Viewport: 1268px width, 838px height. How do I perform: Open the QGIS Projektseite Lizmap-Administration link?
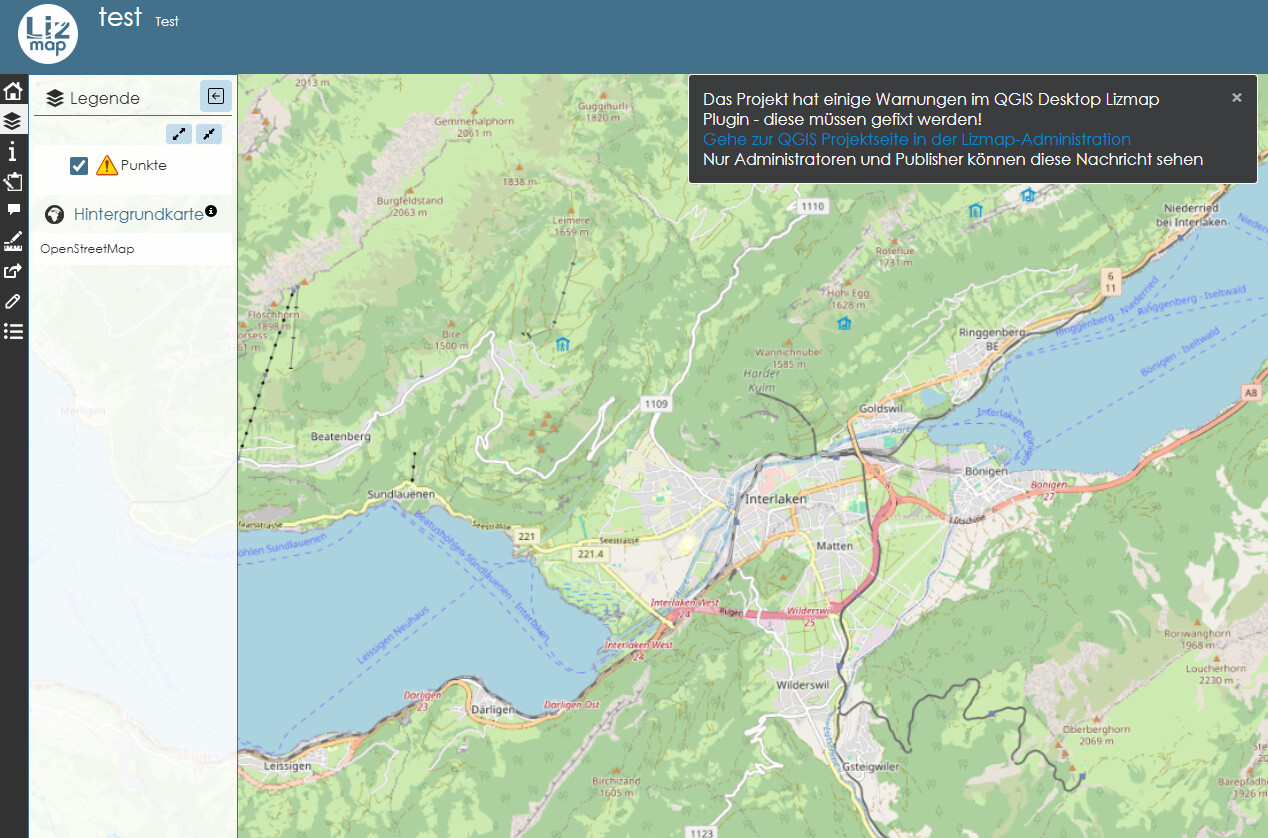pyautogui.click(x=917, y=139)
